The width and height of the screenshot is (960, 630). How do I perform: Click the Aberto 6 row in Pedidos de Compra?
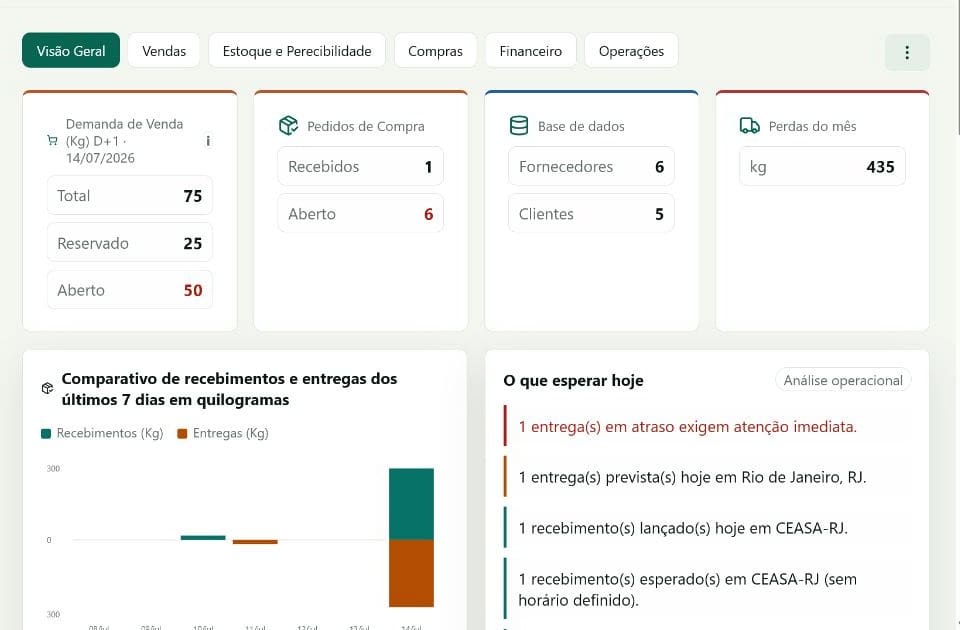click(x=361, y=214)
